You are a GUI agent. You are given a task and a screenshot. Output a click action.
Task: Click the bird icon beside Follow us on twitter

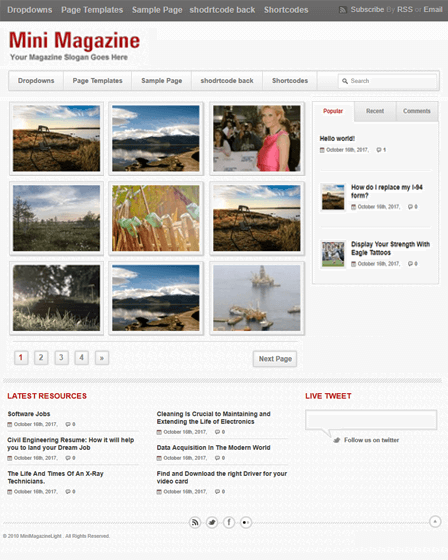click(x=337, y=440)
